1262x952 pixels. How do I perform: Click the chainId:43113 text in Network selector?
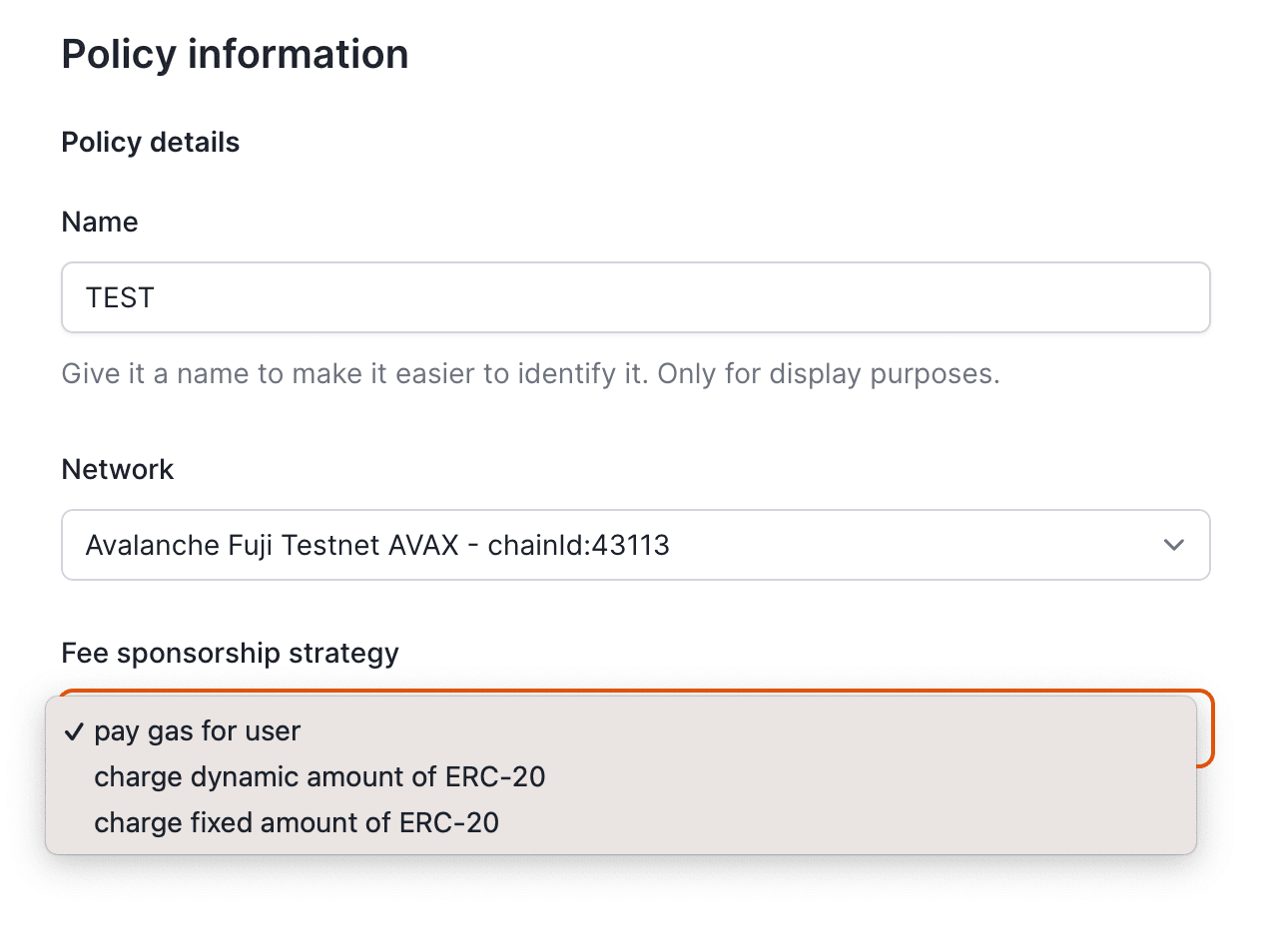pyautogui.click(x=579, y=545)
